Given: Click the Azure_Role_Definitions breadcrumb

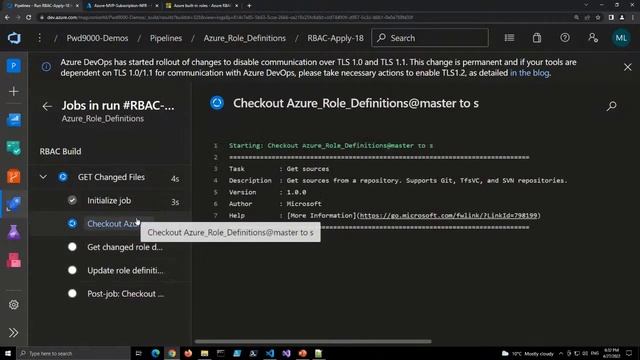Looking at the screenshot, I should tap(244, 38).
